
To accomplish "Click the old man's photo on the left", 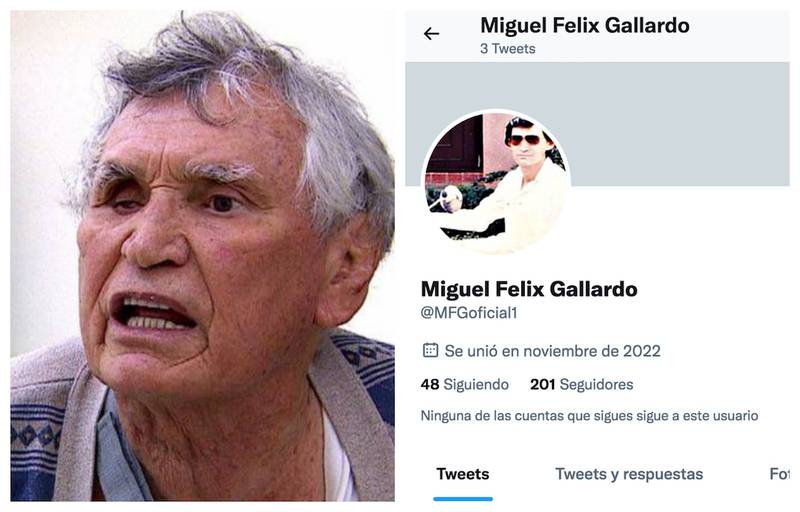I will (203, 256).
